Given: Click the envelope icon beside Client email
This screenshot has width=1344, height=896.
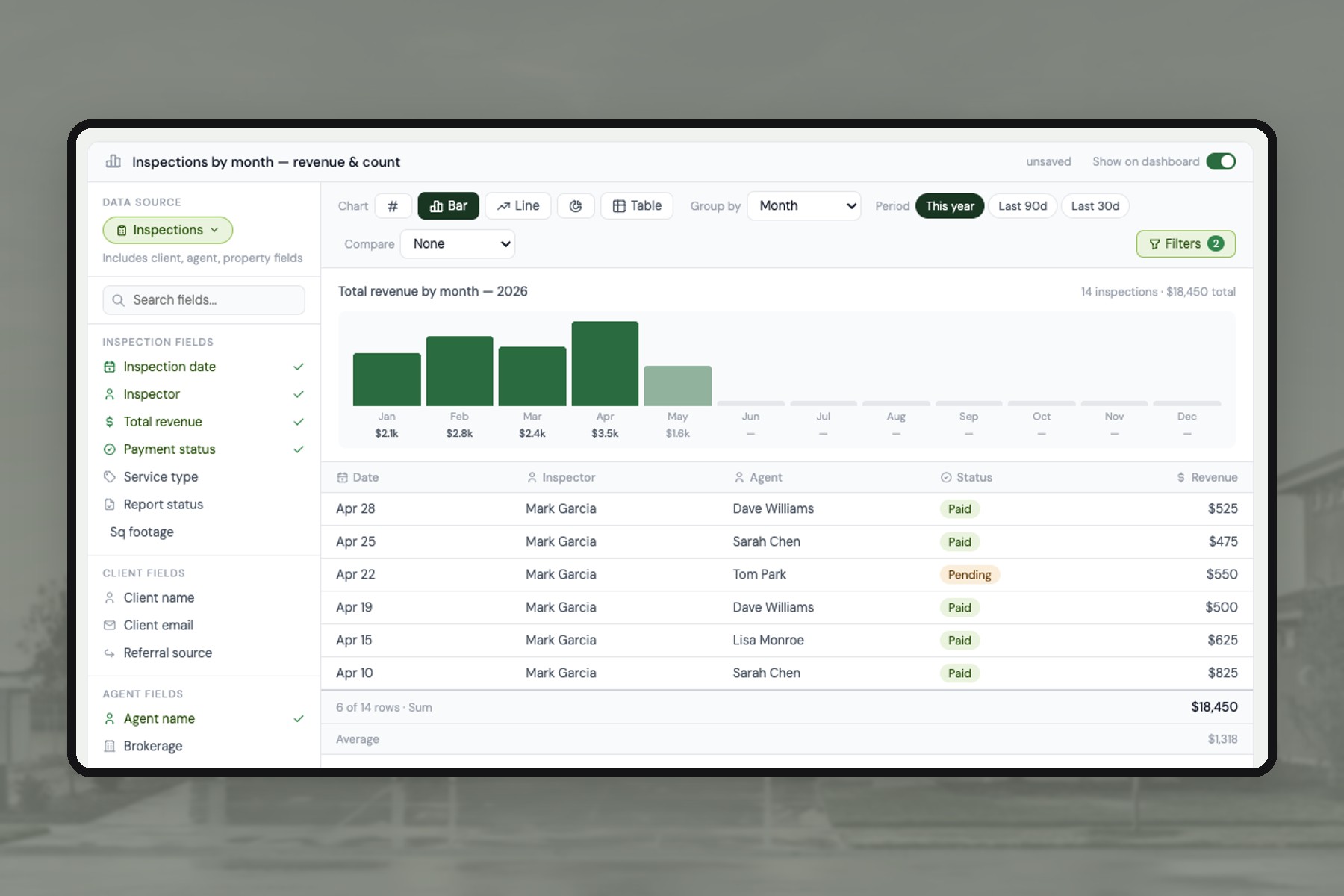Looking at the screenshot, I should [110, 625].
